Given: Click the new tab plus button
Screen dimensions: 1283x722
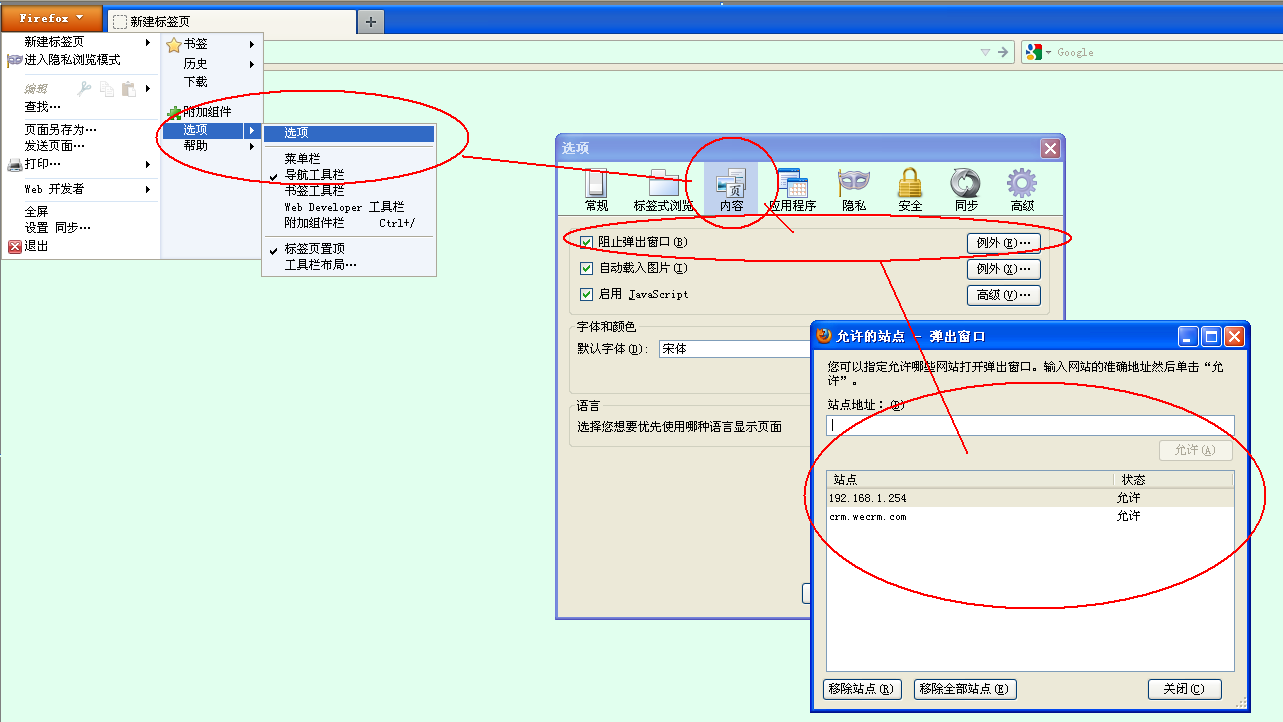Looking at the screenshot, I should [x=371, y=22].
